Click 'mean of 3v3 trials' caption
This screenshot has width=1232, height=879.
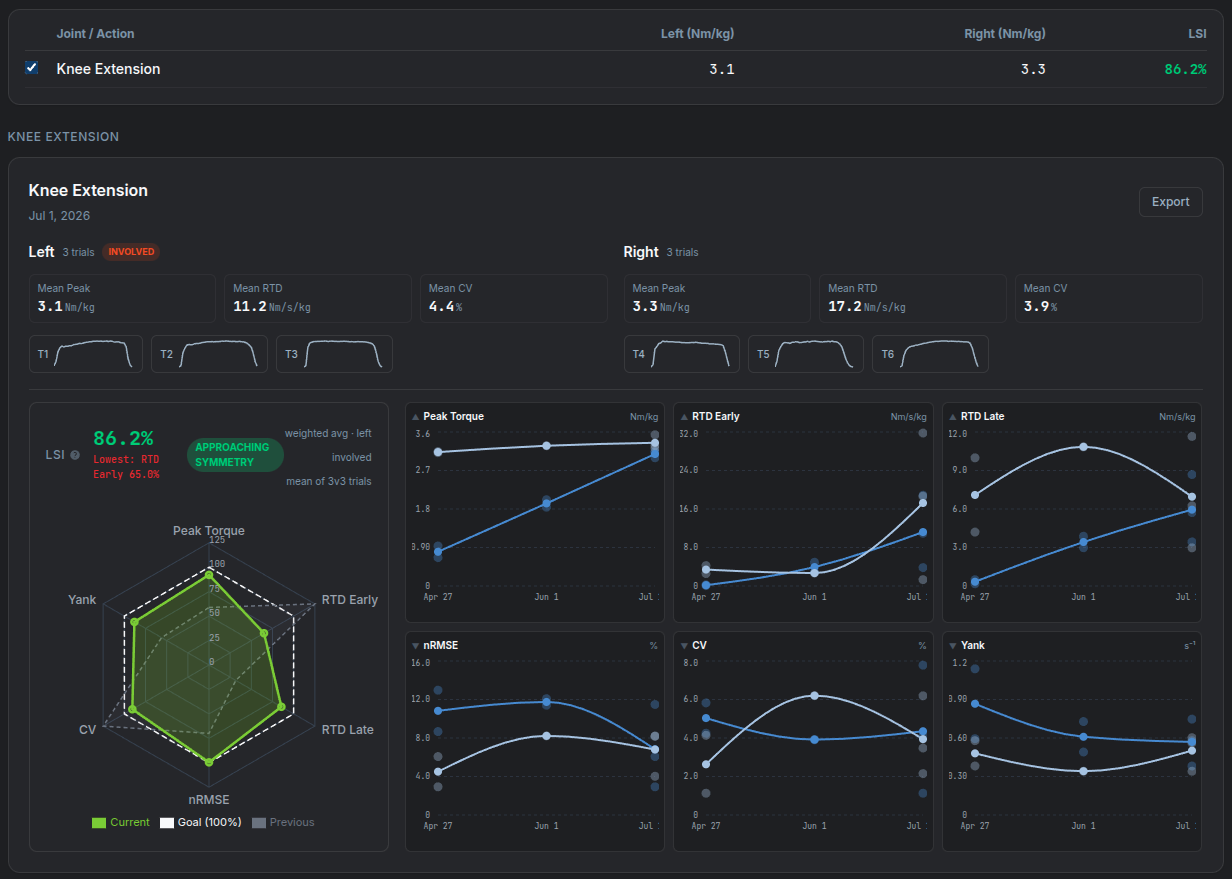coord(327,481)
